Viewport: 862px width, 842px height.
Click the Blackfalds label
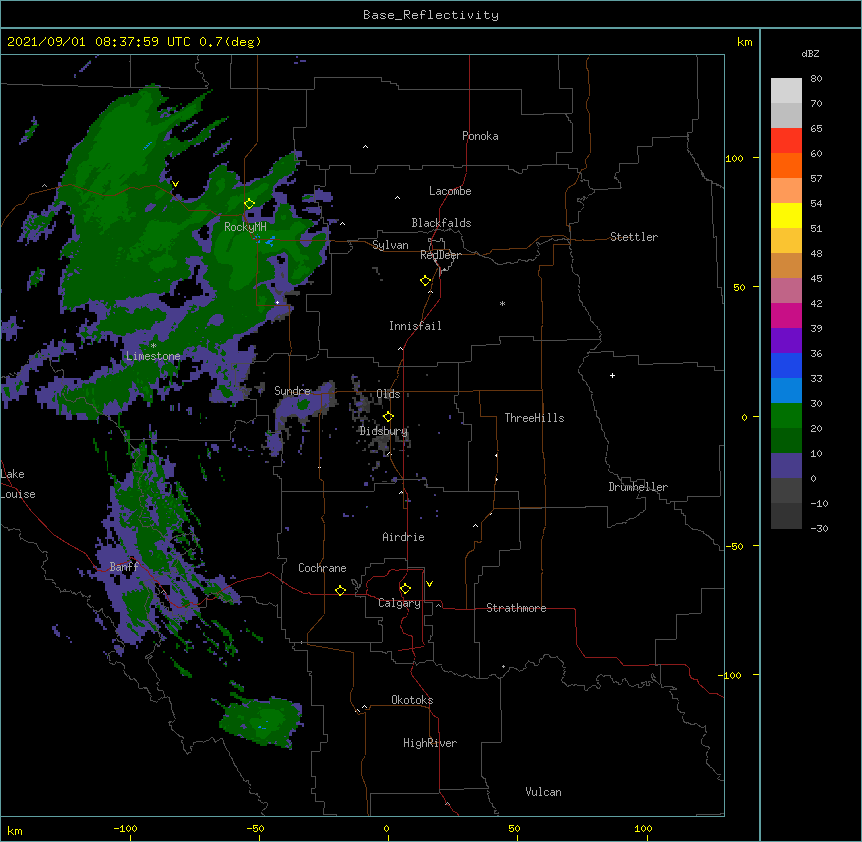(x=441, y=223)
